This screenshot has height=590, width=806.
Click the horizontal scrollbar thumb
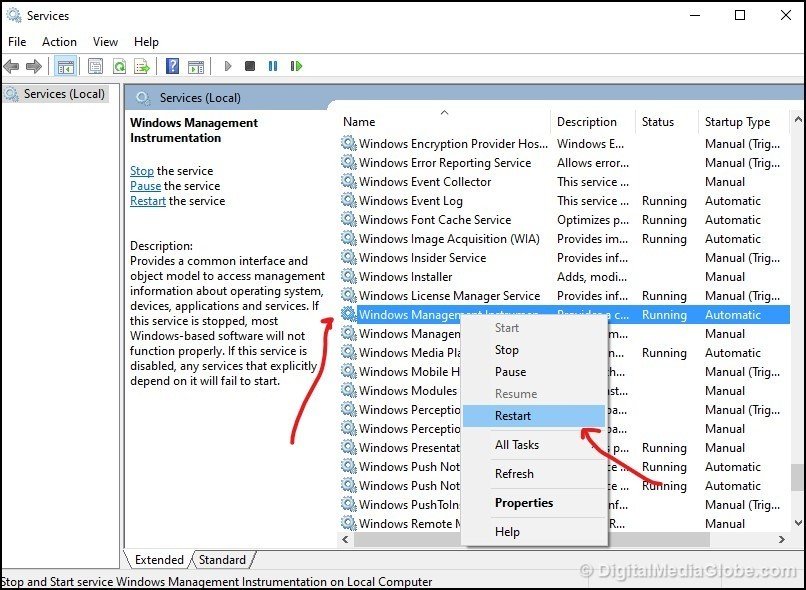tap(532, 540)
